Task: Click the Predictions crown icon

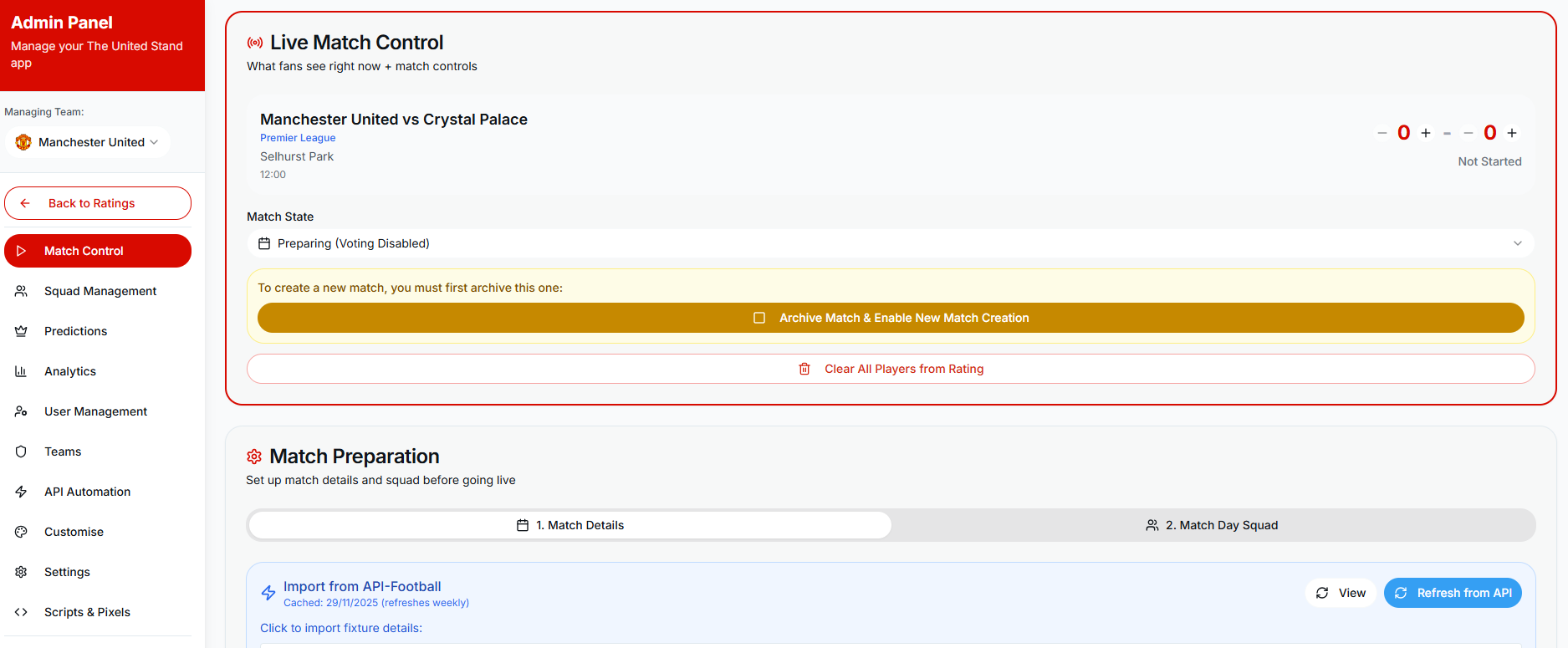Action: (x=21, y=331)
